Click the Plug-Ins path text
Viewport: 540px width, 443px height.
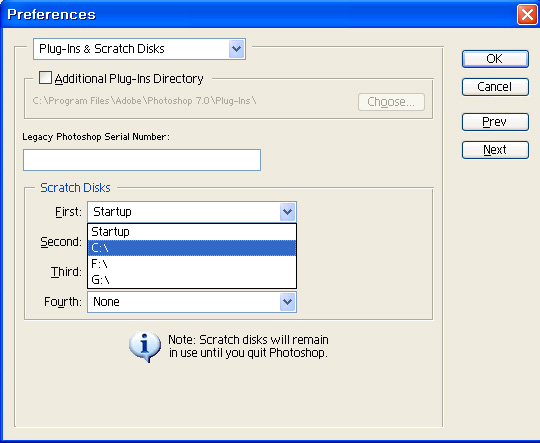[x=144, y=101]
